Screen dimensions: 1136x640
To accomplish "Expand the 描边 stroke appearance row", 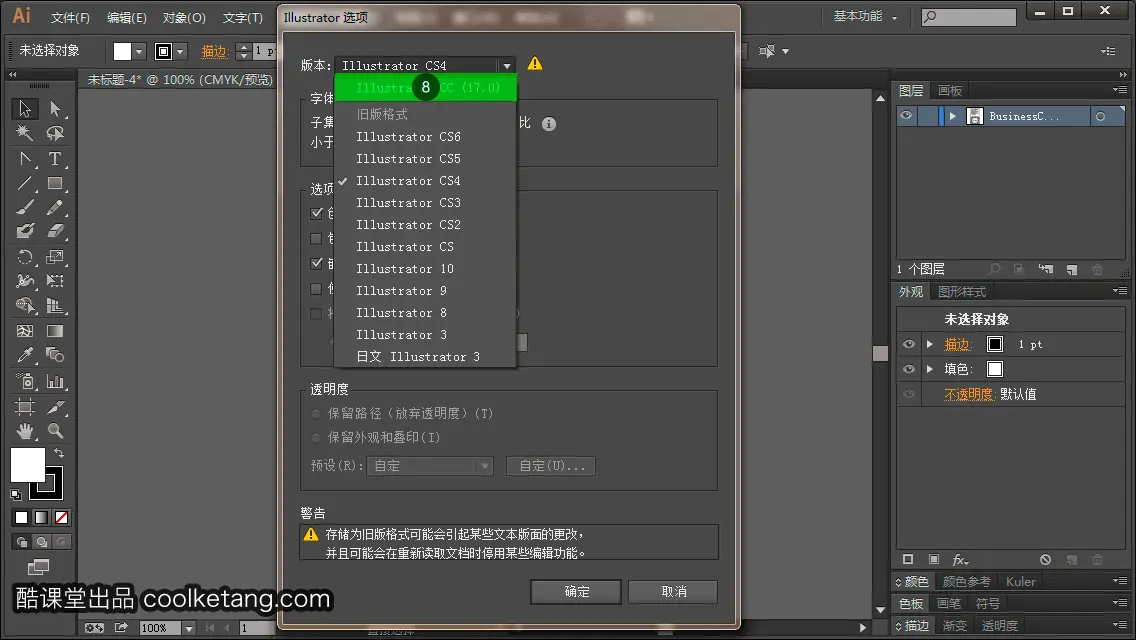I will pyautogui.click(x=930, y=344).
